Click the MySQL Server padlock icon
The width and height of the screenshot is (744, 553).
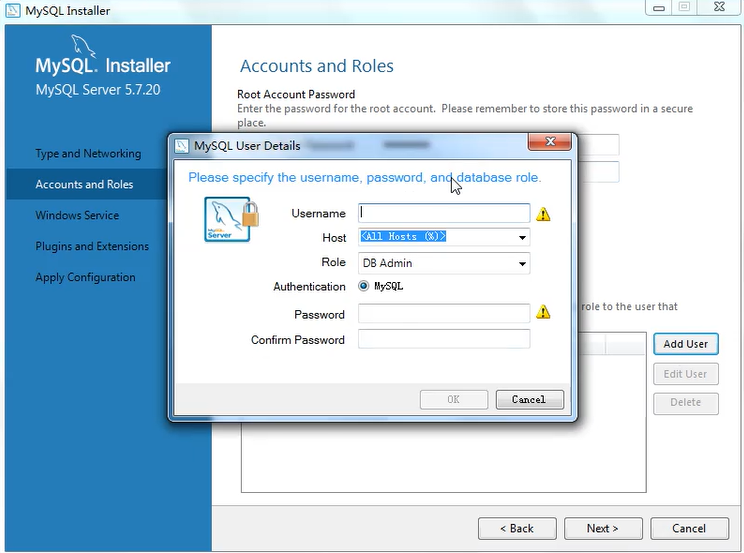[x=232, y=219]
